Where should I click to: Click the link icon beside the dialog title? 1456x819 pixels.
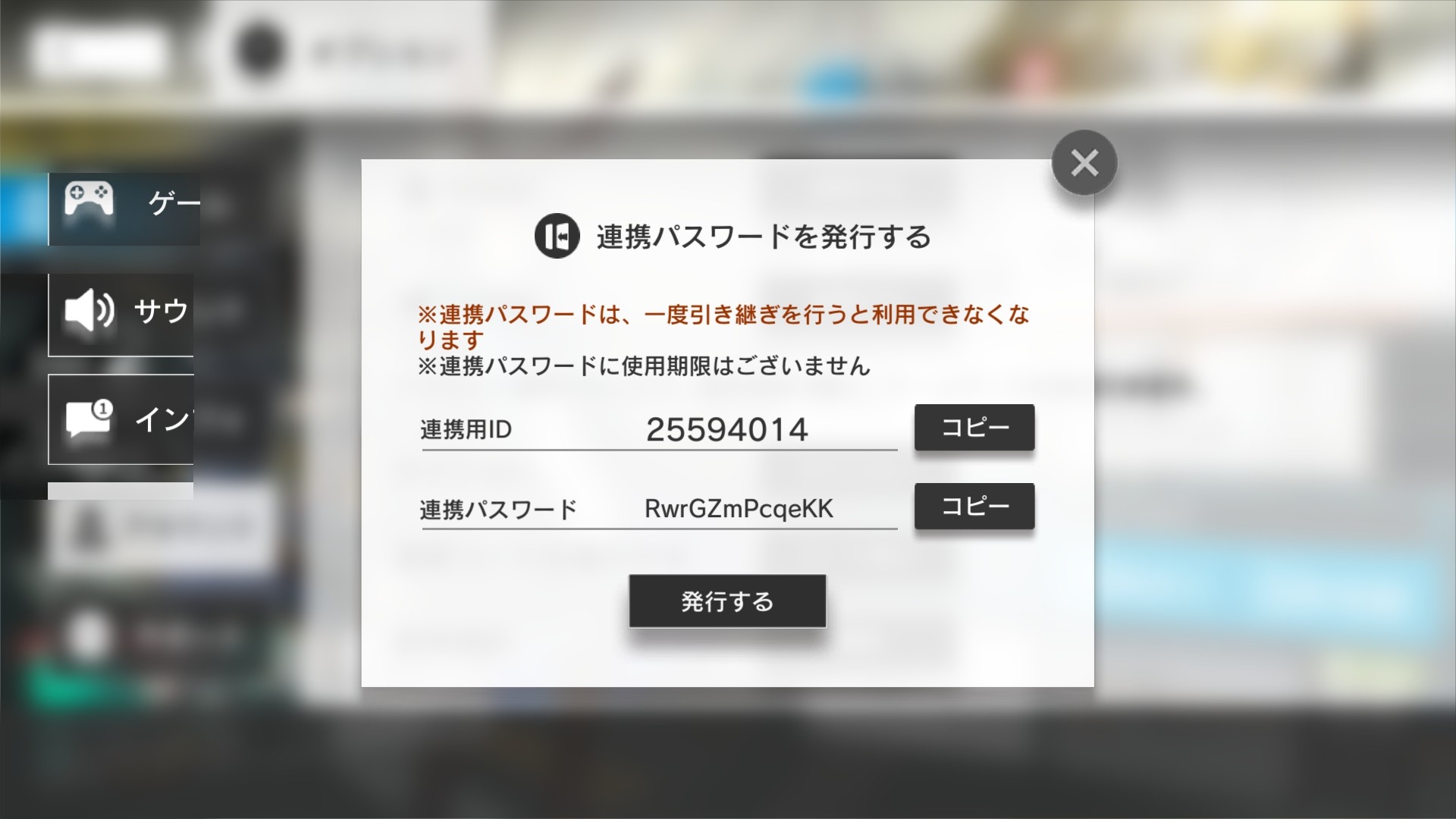click(x=557, y=236)
